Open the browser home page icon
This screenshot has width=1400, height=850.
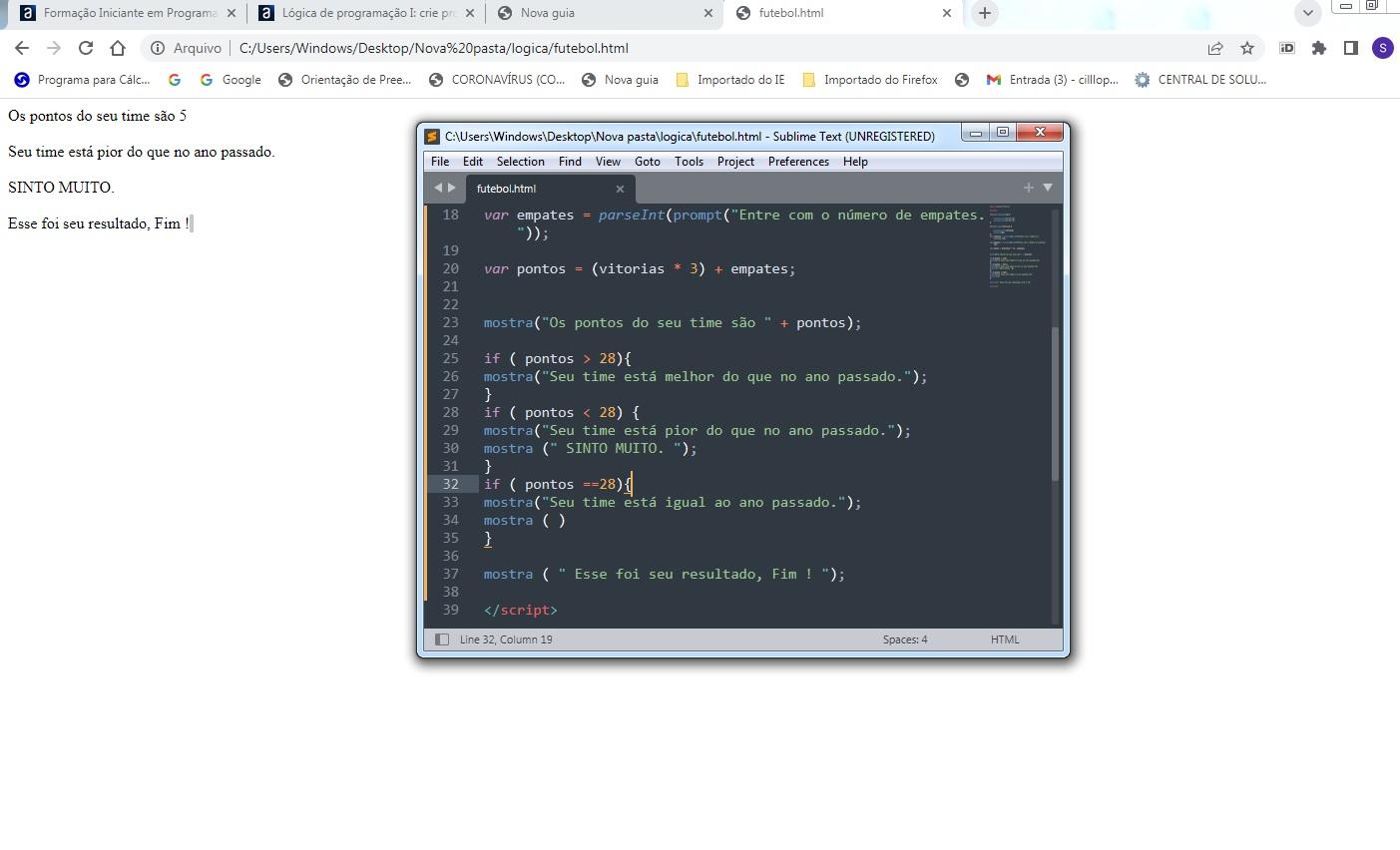[118, 48]
